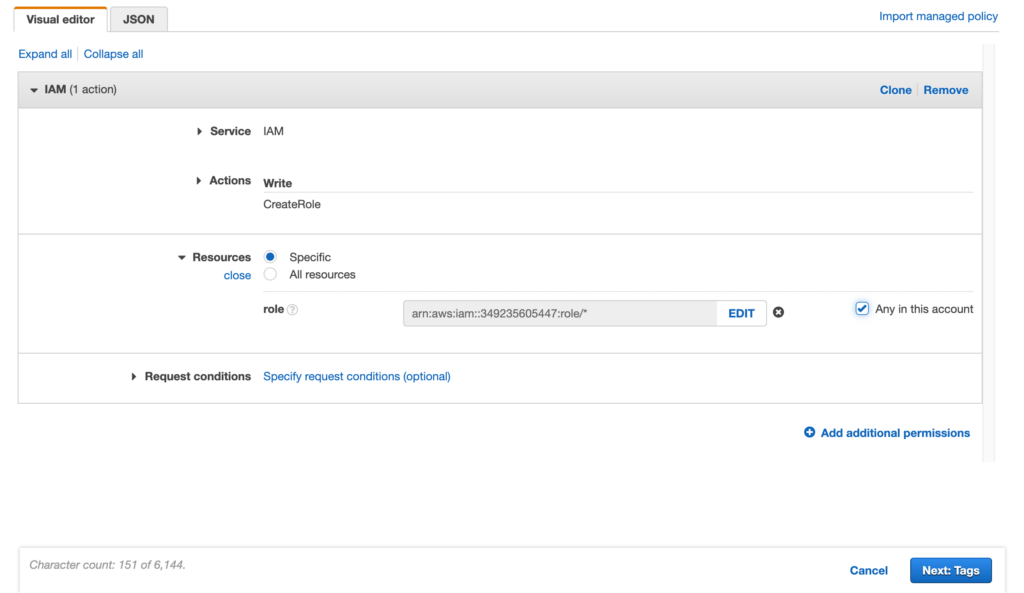The image size is (1024, 593).
Task: Expand the Request conditions row
Action: pos(135,377)
